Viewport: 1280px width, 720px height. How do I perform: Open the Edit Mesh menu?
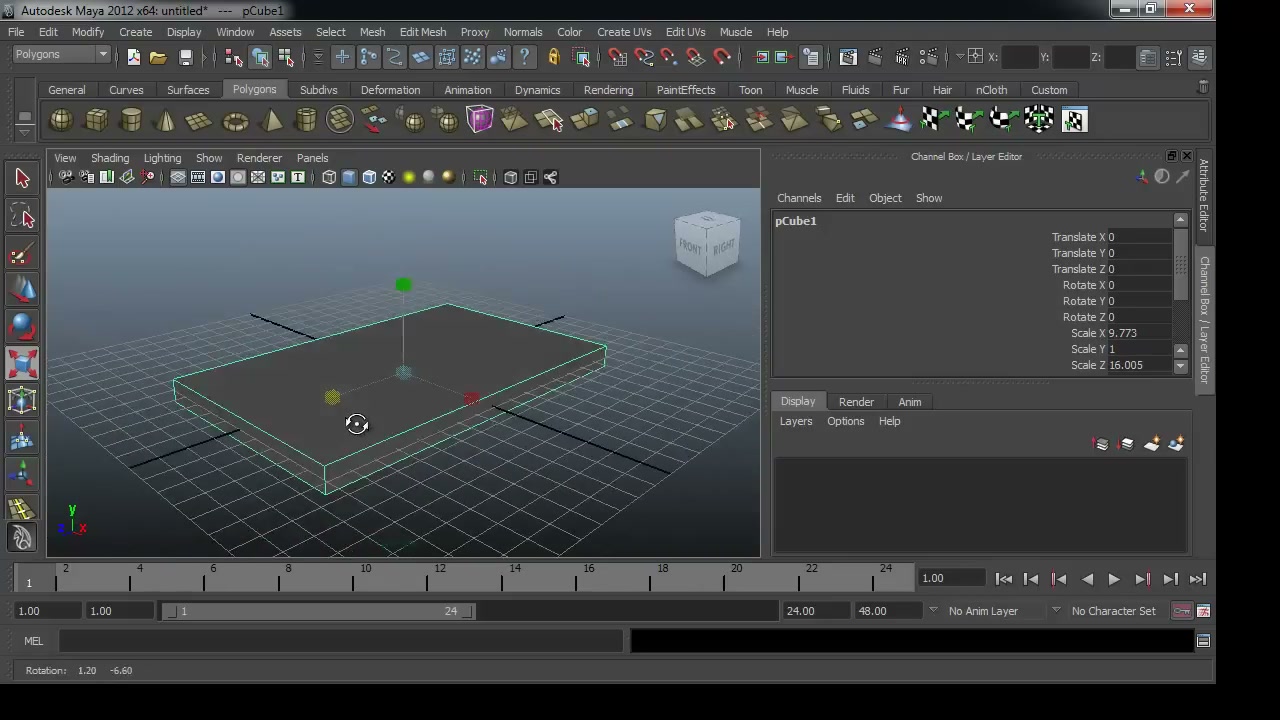click(x=422, y=32)
